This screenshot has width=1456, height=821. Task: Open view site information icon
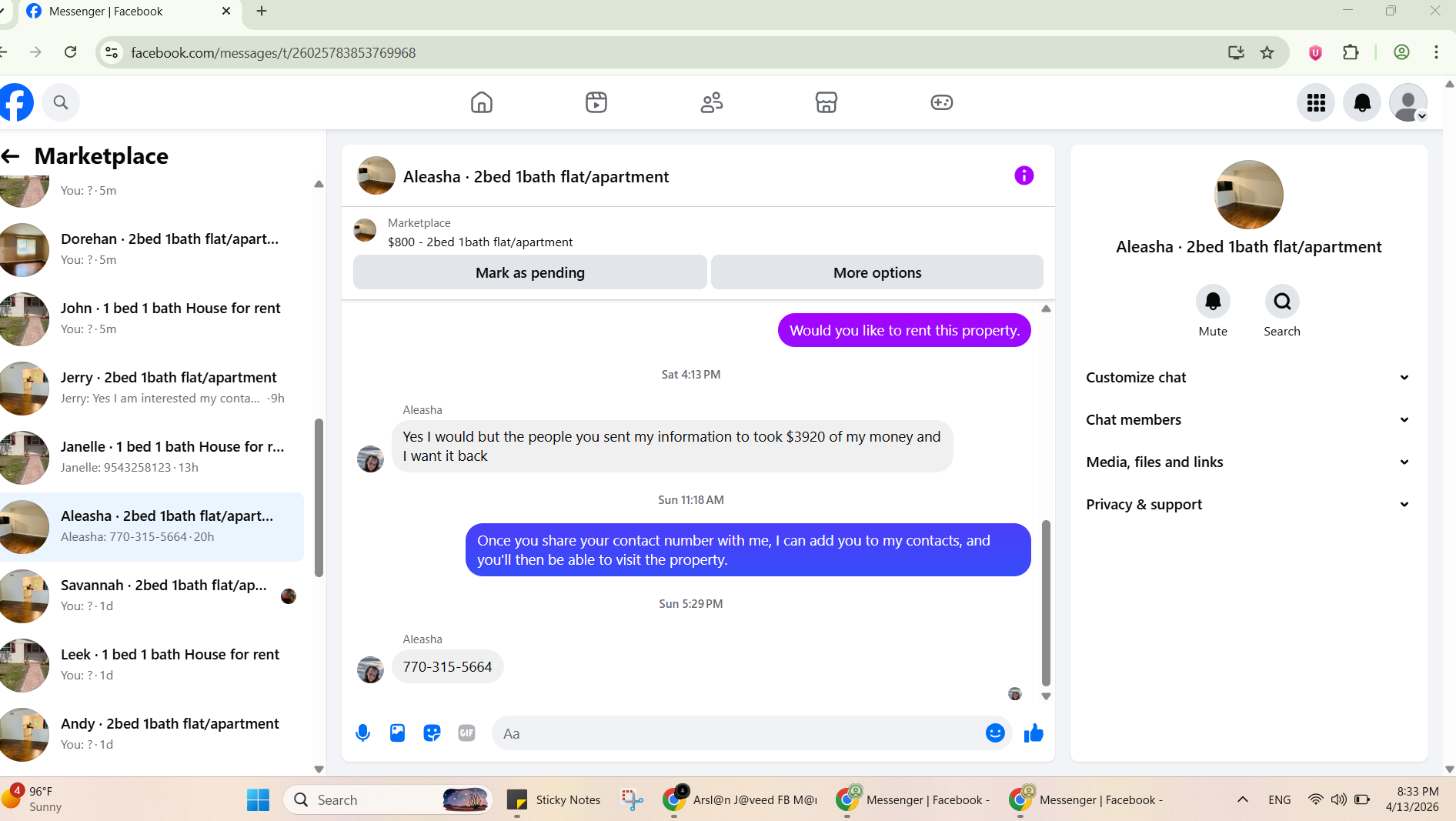point(112,52)
